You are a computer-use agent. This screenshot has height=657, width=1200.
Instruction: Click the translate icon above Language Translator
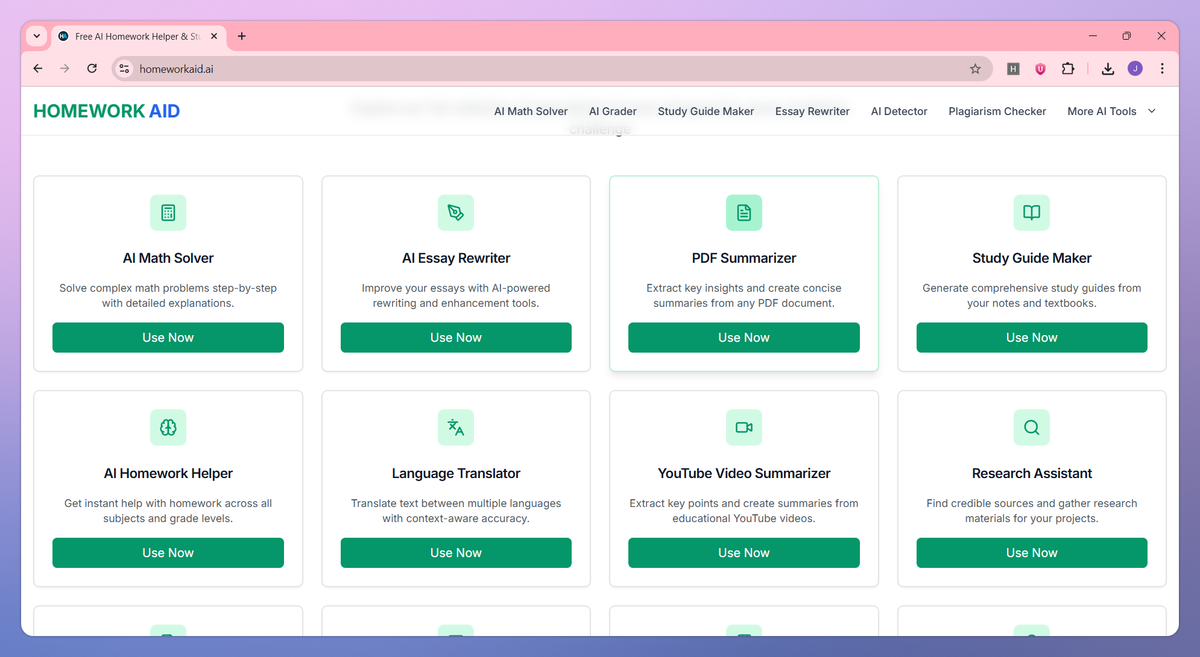456,427
